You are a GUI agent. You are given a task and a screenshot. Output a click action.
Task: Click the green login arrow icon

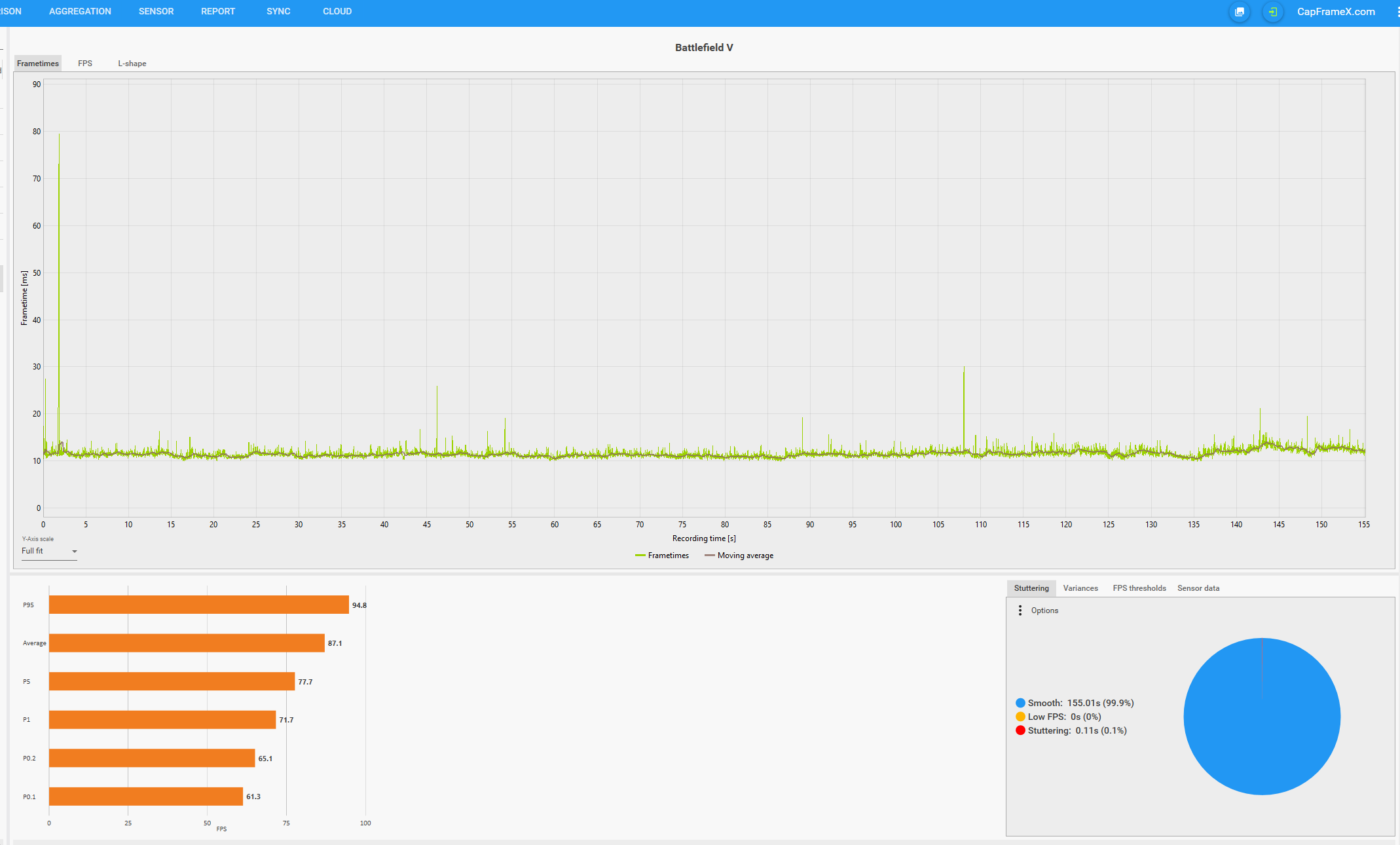[x=1272, y=12]
